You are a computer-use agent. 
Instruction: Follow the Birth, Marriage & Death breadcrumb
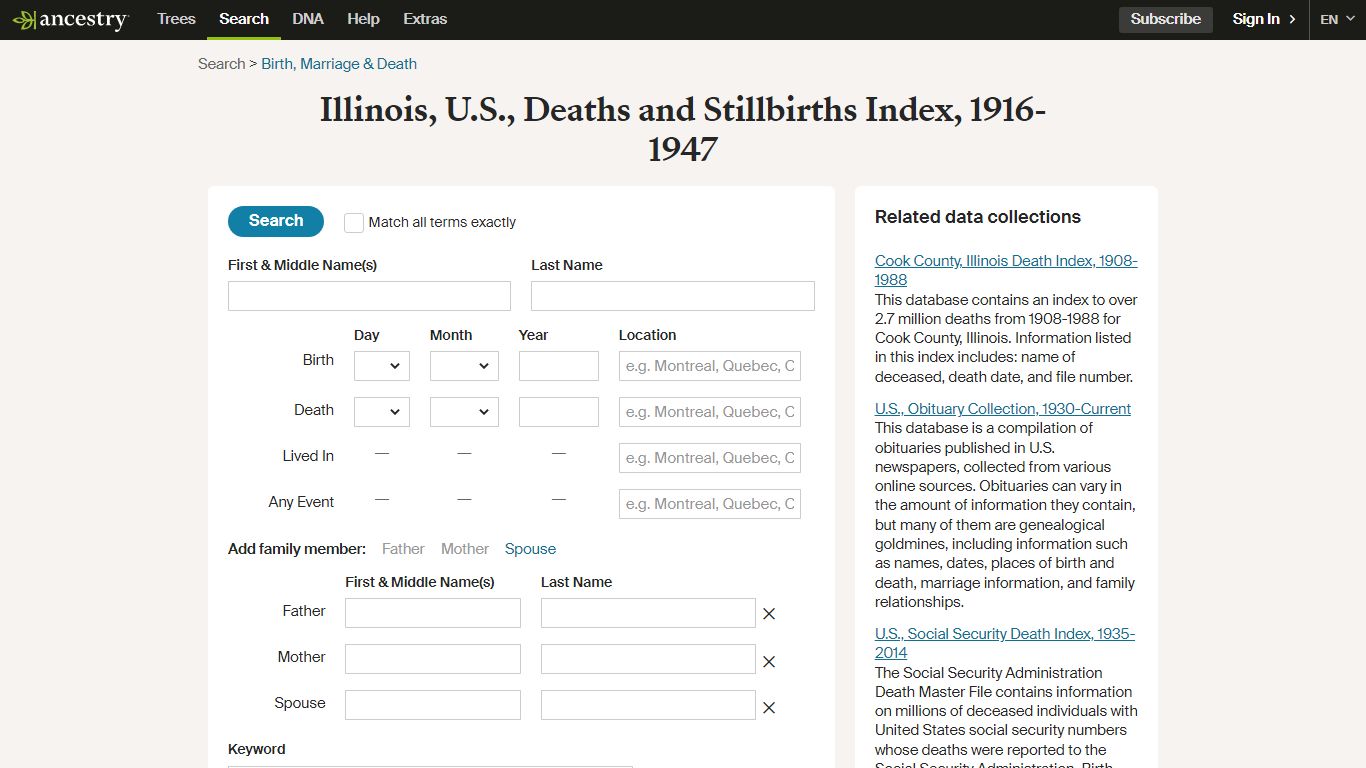coord(339,64)
